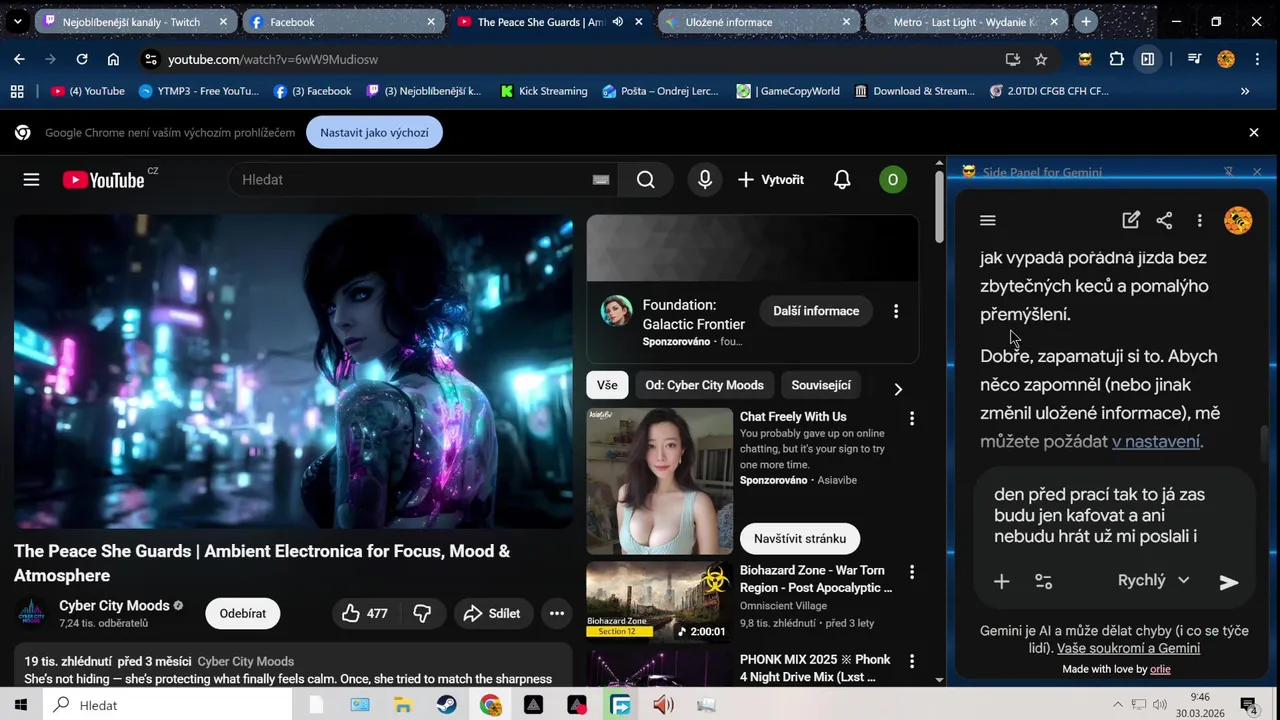Viewport: 1280px width, 720px height.
Task: Like the video with 477 likes
Action: [x=364, y=614]
